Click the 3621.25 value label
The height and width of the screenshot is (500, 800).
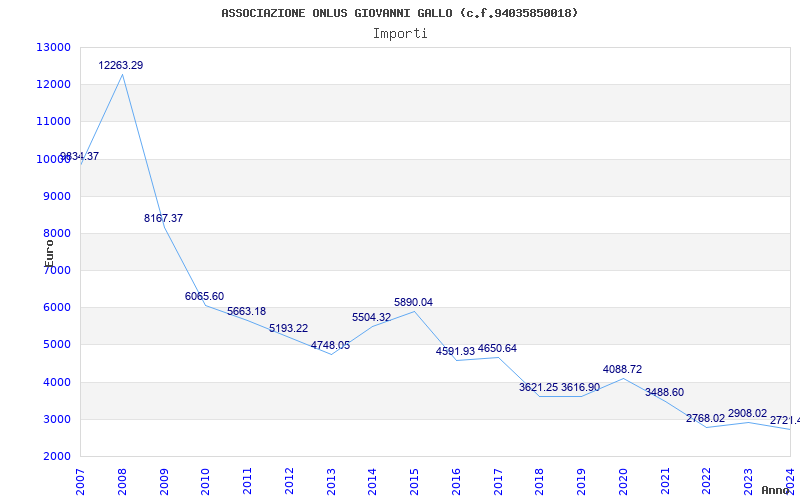[539, 387]
